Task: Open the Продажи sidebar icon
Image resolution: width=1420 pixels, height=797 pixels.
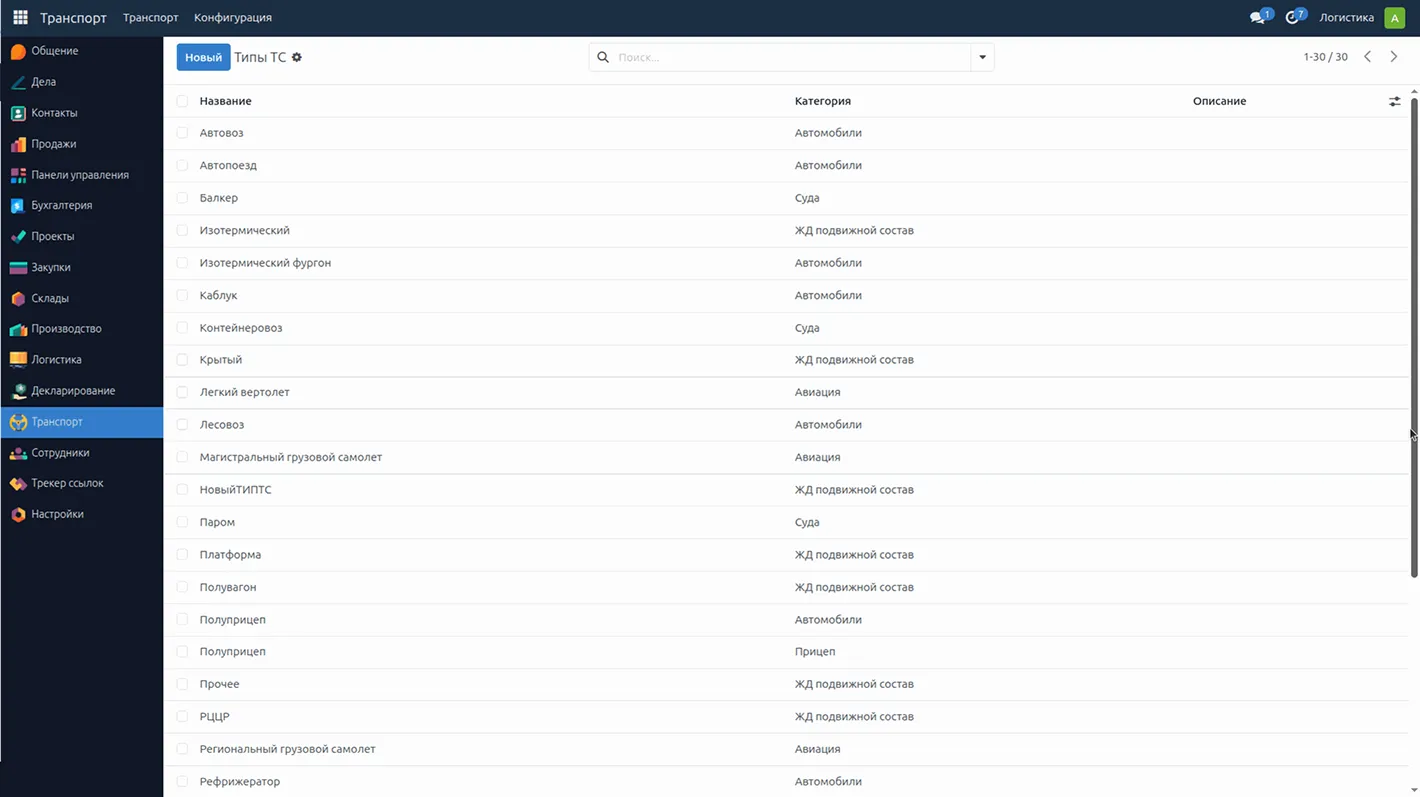Action: [18, 144]
